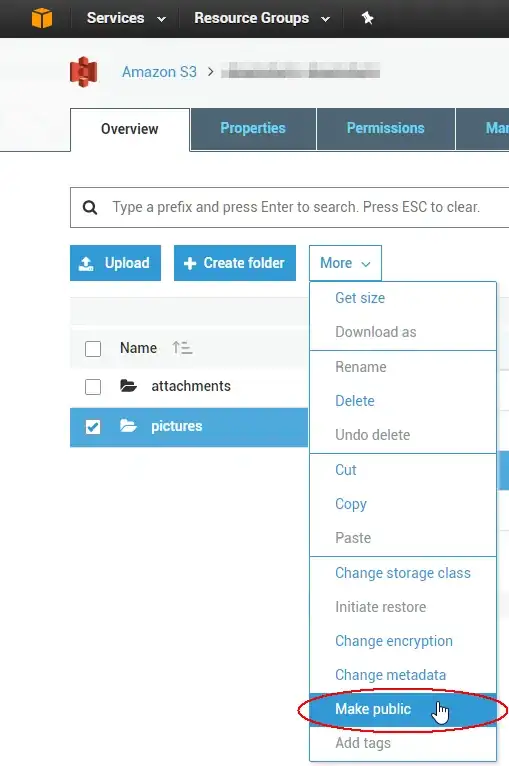
Task: Click the Name column sort icon
Action: click(182, 348)
